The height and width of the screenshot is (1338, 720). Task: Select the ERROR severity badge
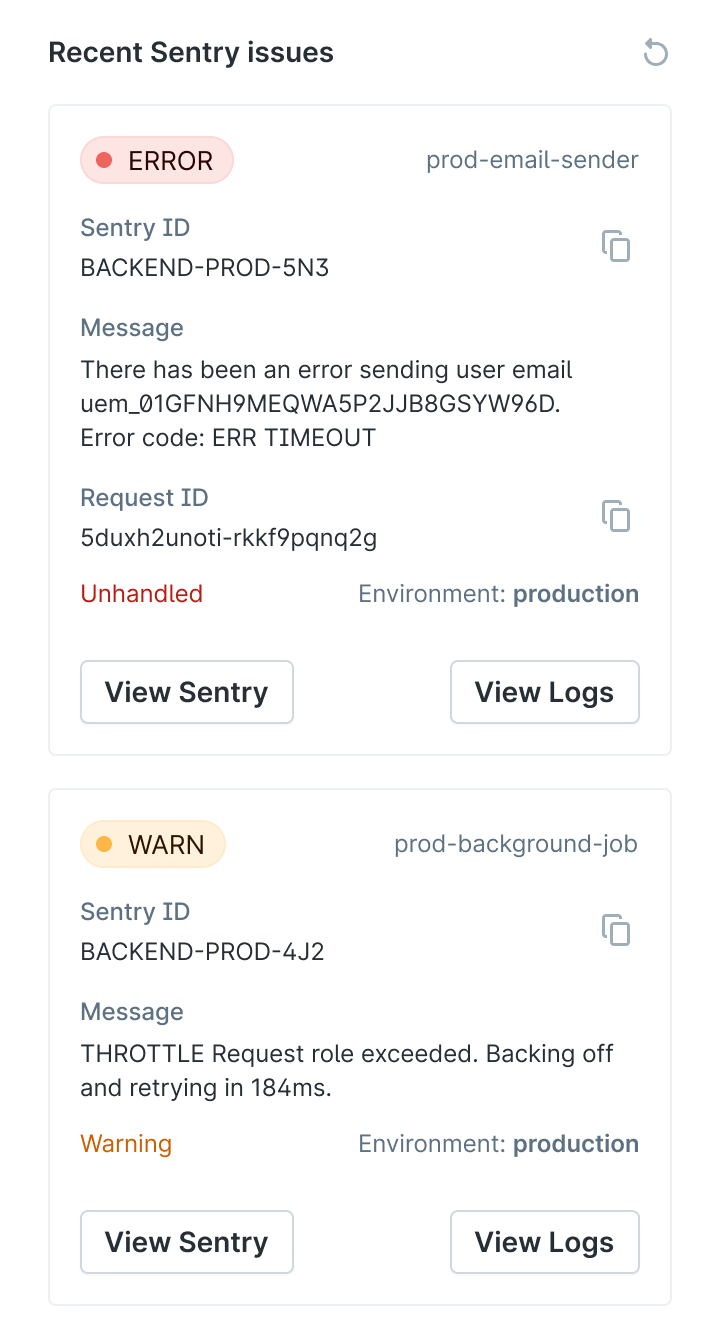(x=157, y=159)
